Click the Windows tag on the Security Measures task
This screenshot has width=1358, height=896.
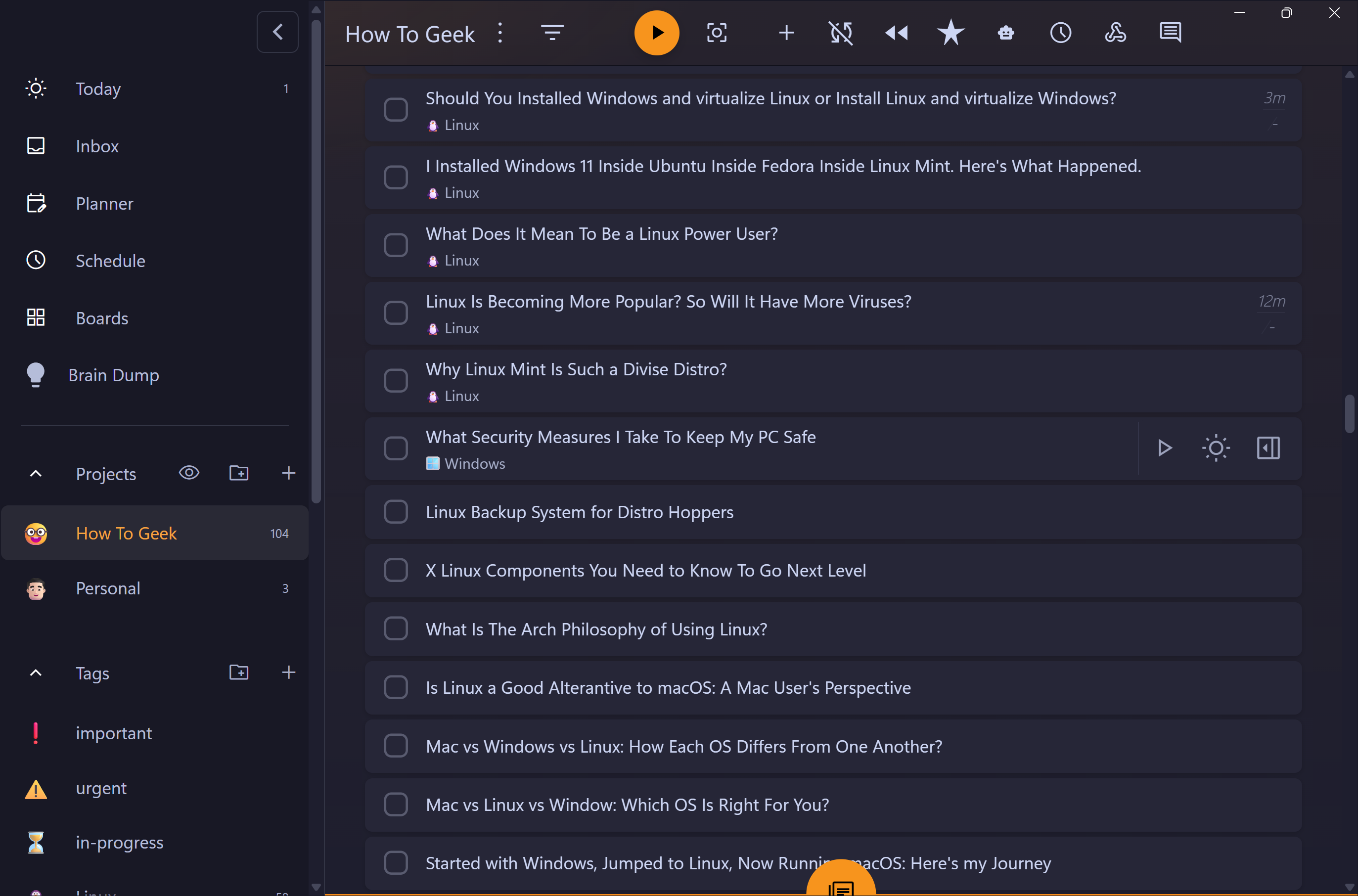point(466,463)
